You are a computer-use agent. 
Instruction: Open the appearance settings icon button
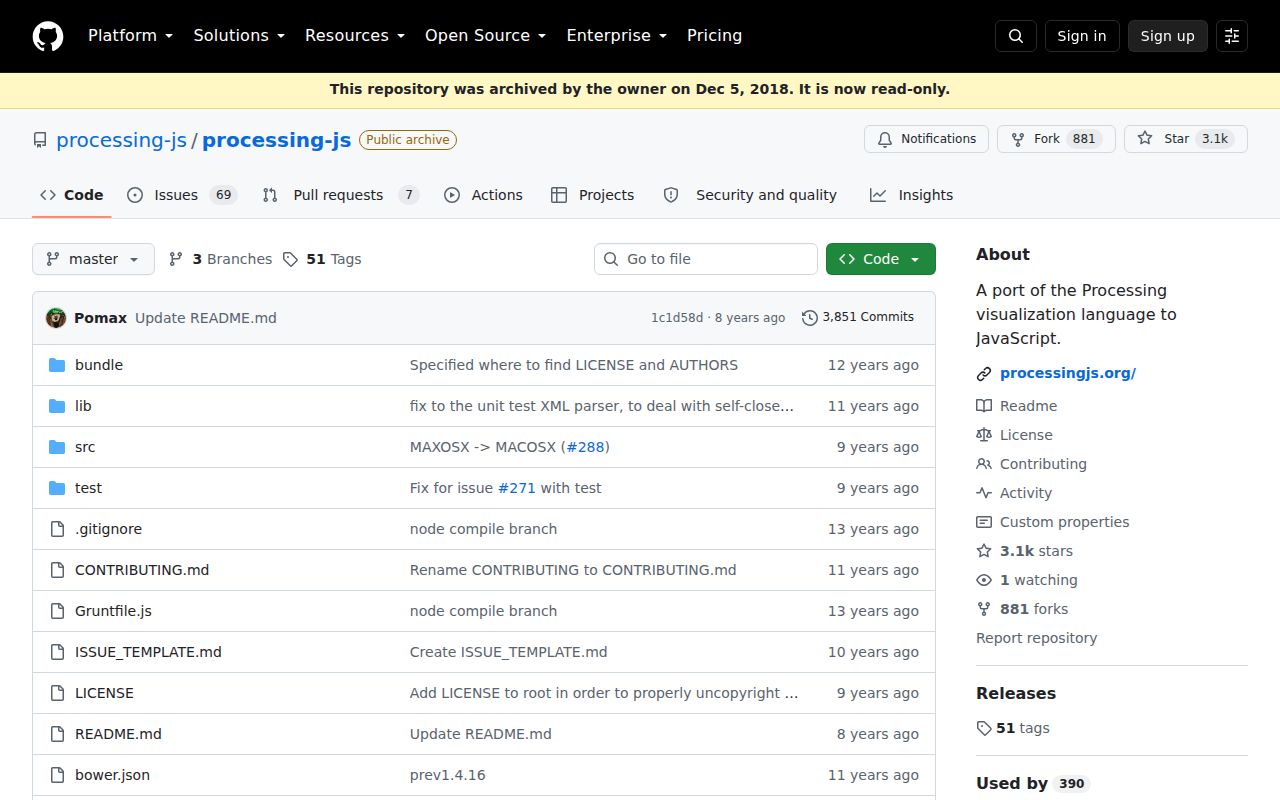point(1232,36)
